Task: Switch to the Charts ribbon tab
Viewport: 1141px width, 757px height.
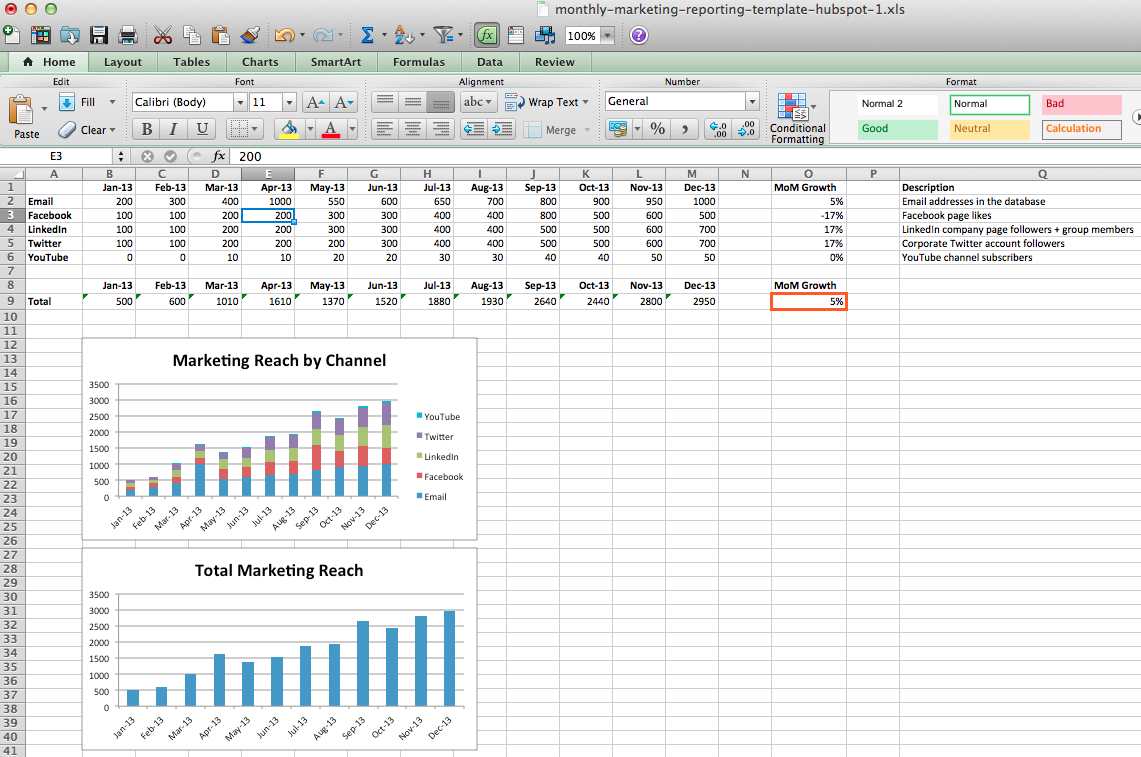Action: click(260, 62)
